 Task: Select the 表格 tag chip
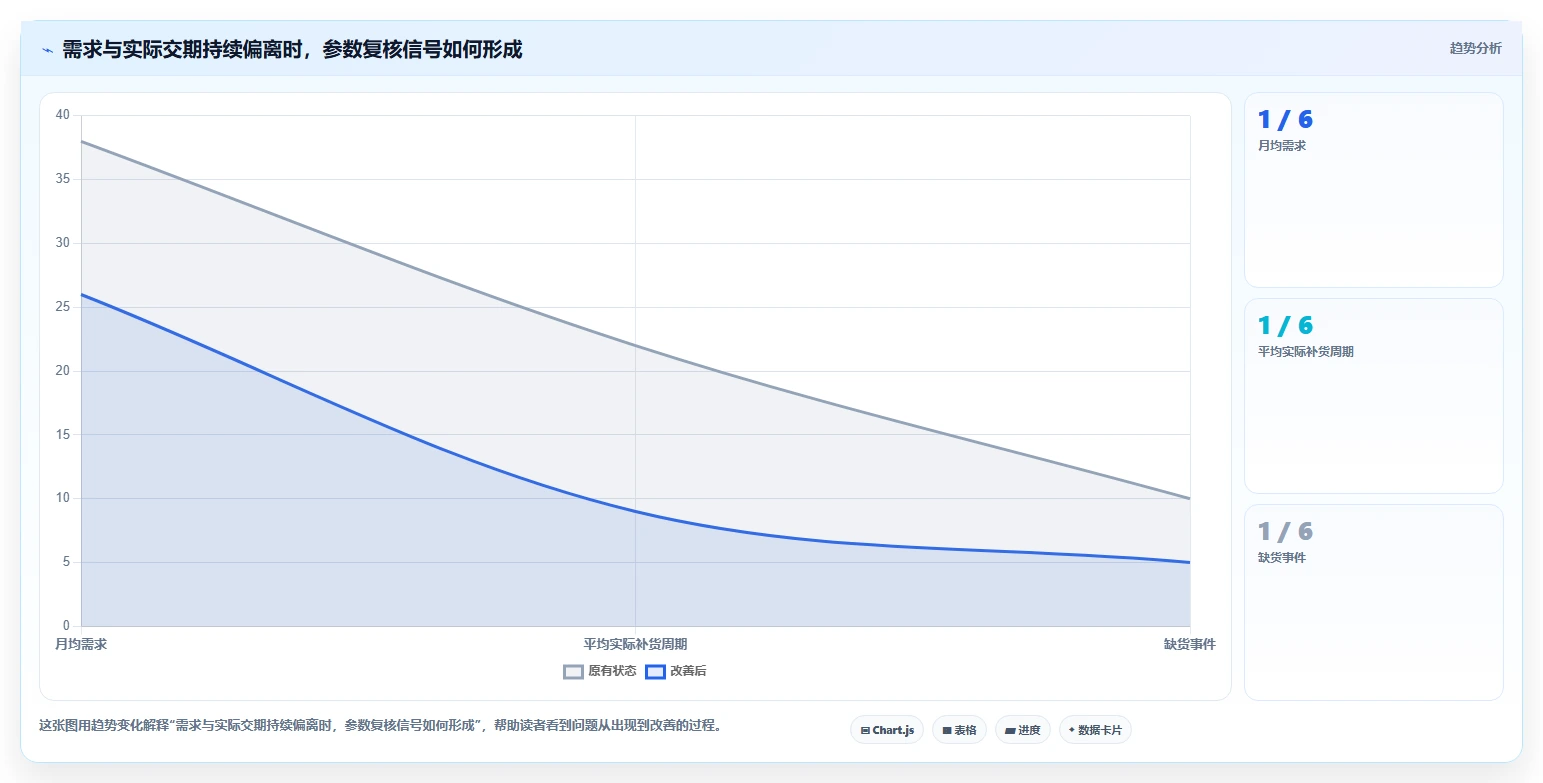pyautogui.click(x=959, y=730)
